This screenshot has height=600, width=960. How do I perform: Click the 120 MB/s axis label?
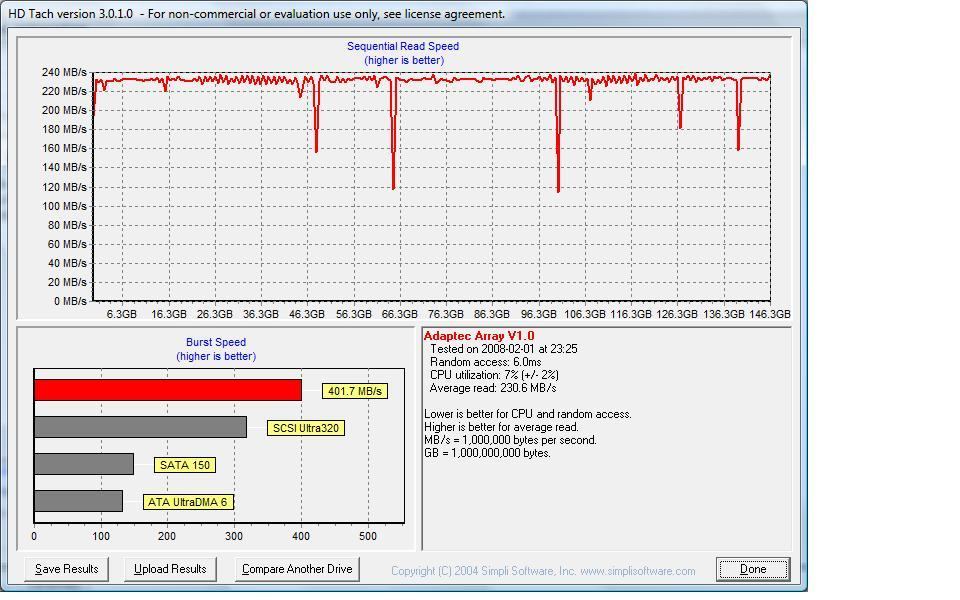[64, 187]
